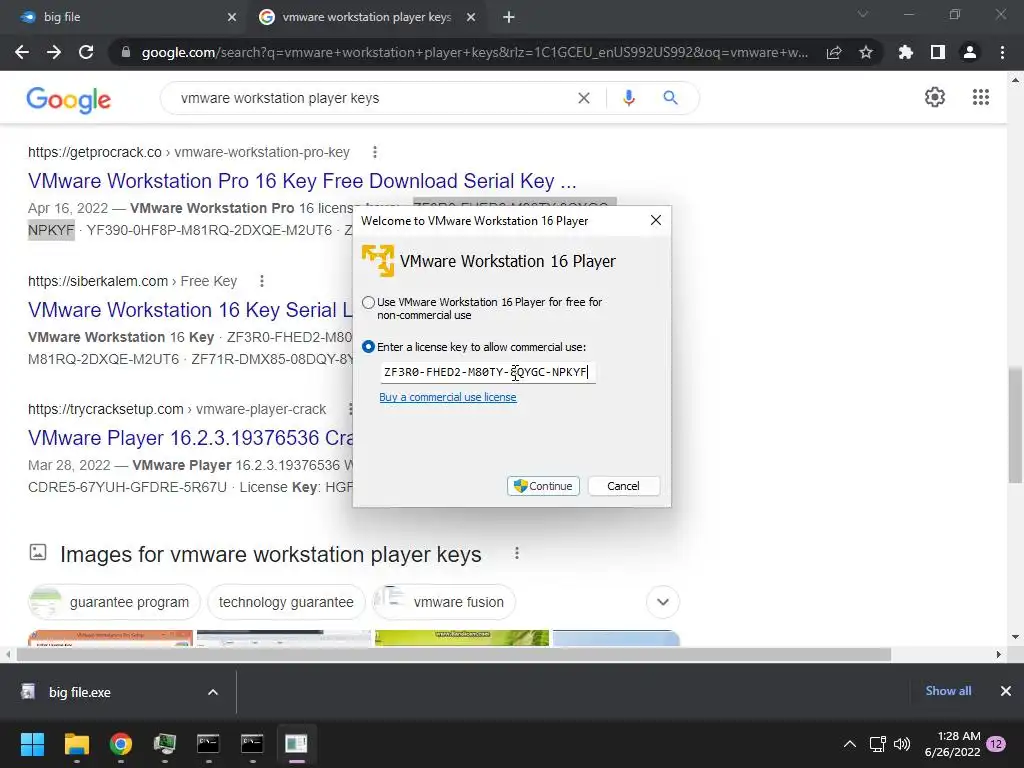Open more options beside the siberkalem.com result

point(262,281)
